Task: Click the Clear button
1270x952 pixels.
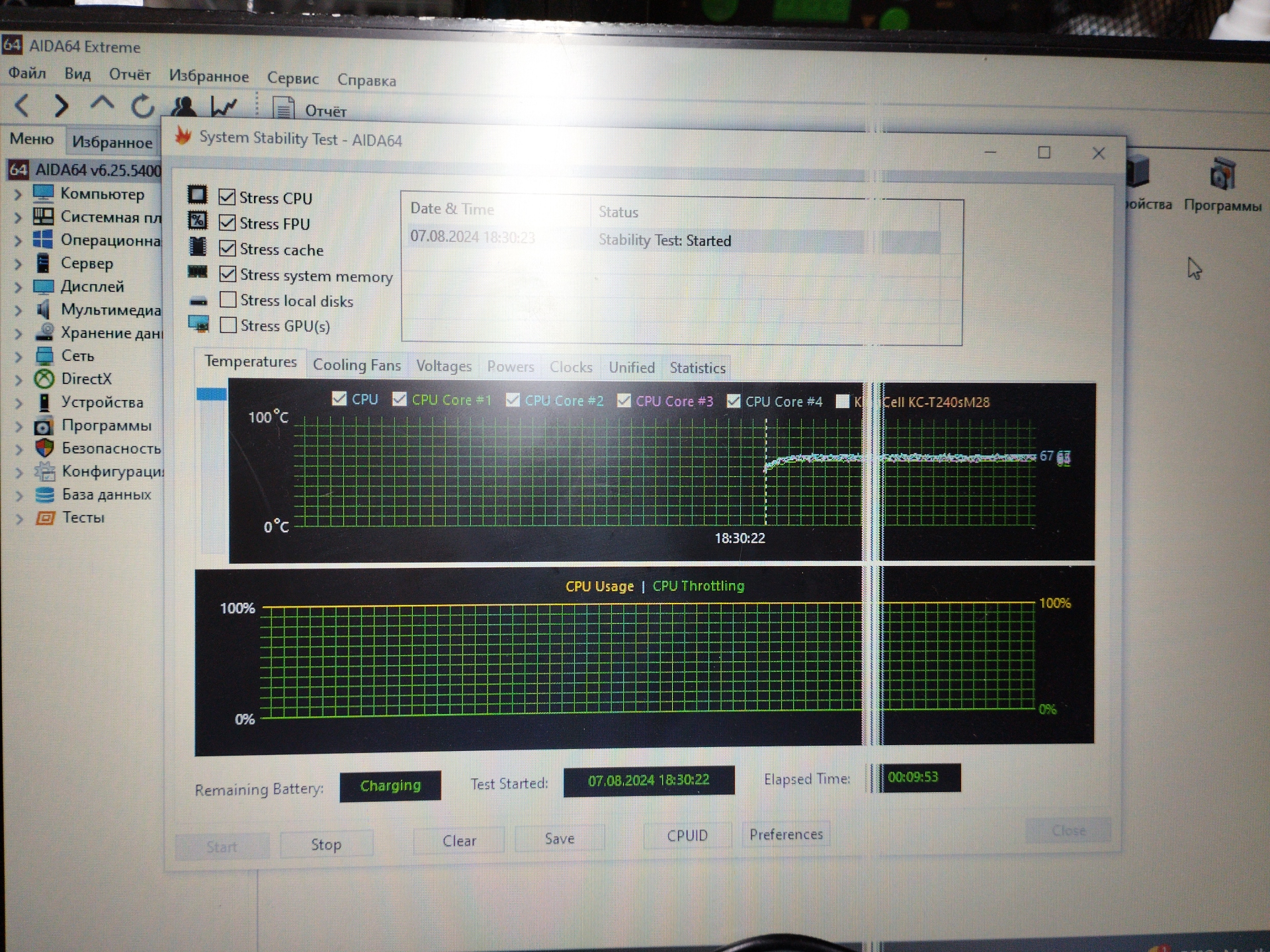Action: [459, 841]
